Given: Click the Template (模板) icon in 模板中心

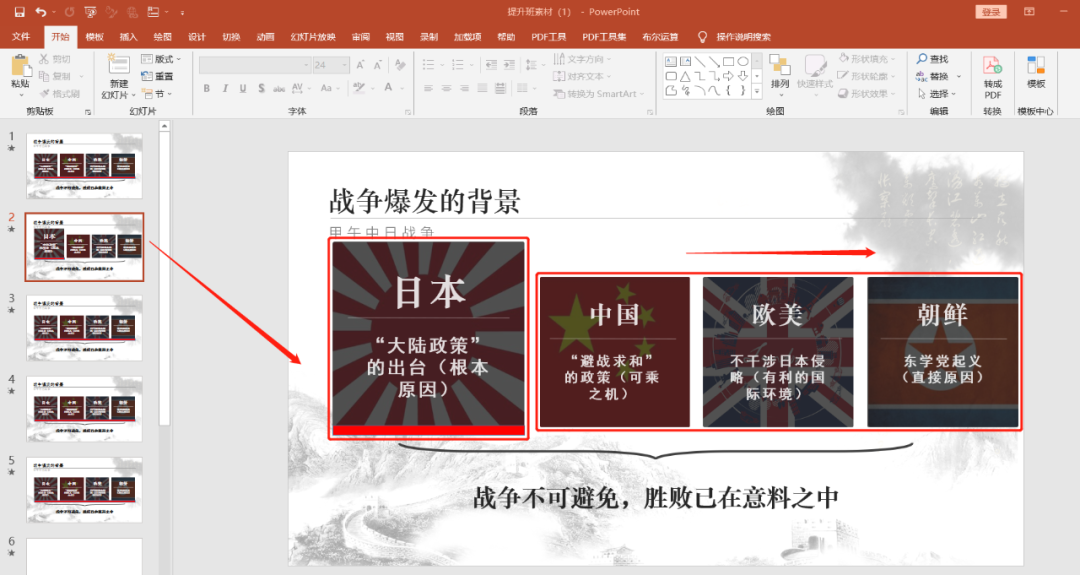Looking at the screenshot, I should [x=1036, y=65].
